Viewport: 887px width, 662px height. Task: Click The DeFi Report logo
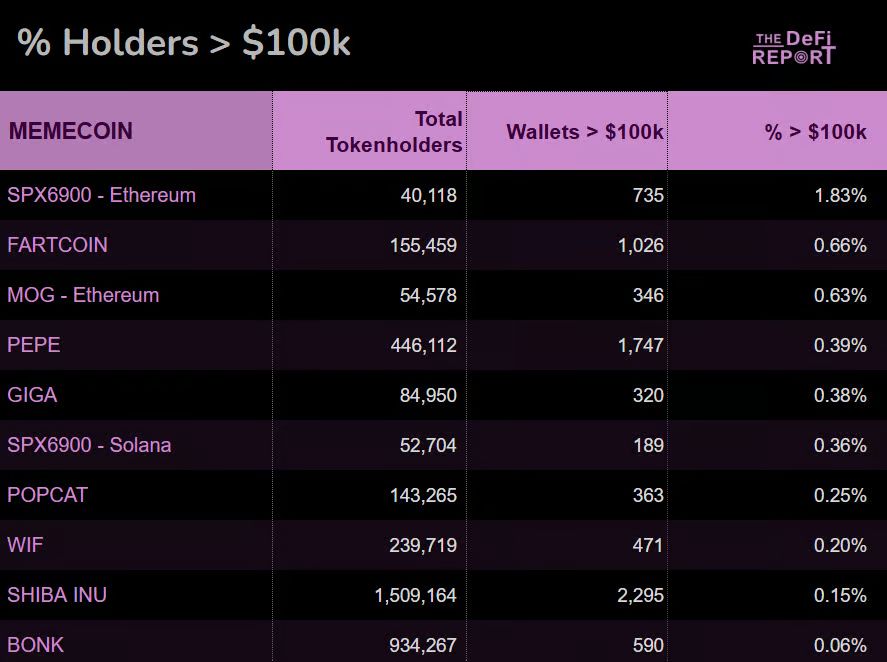(793, 47)
